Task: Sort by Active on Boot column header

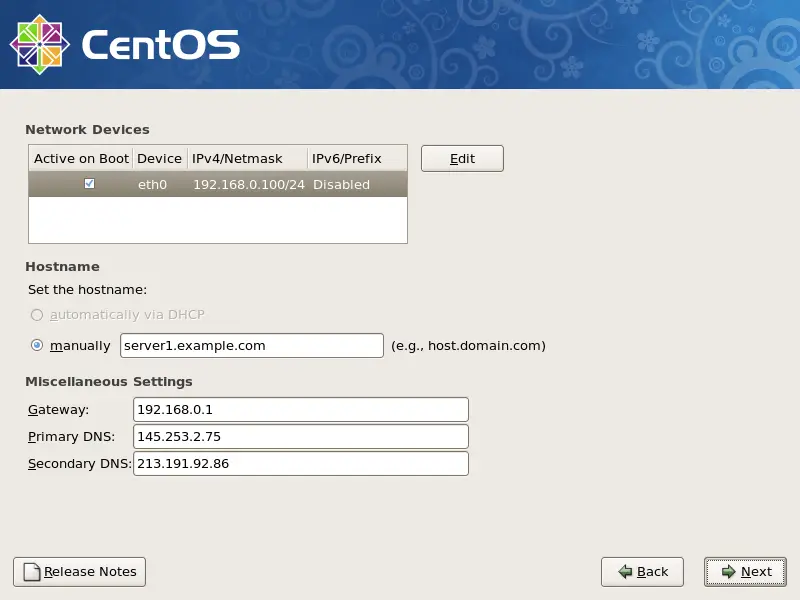Action: 81,158
